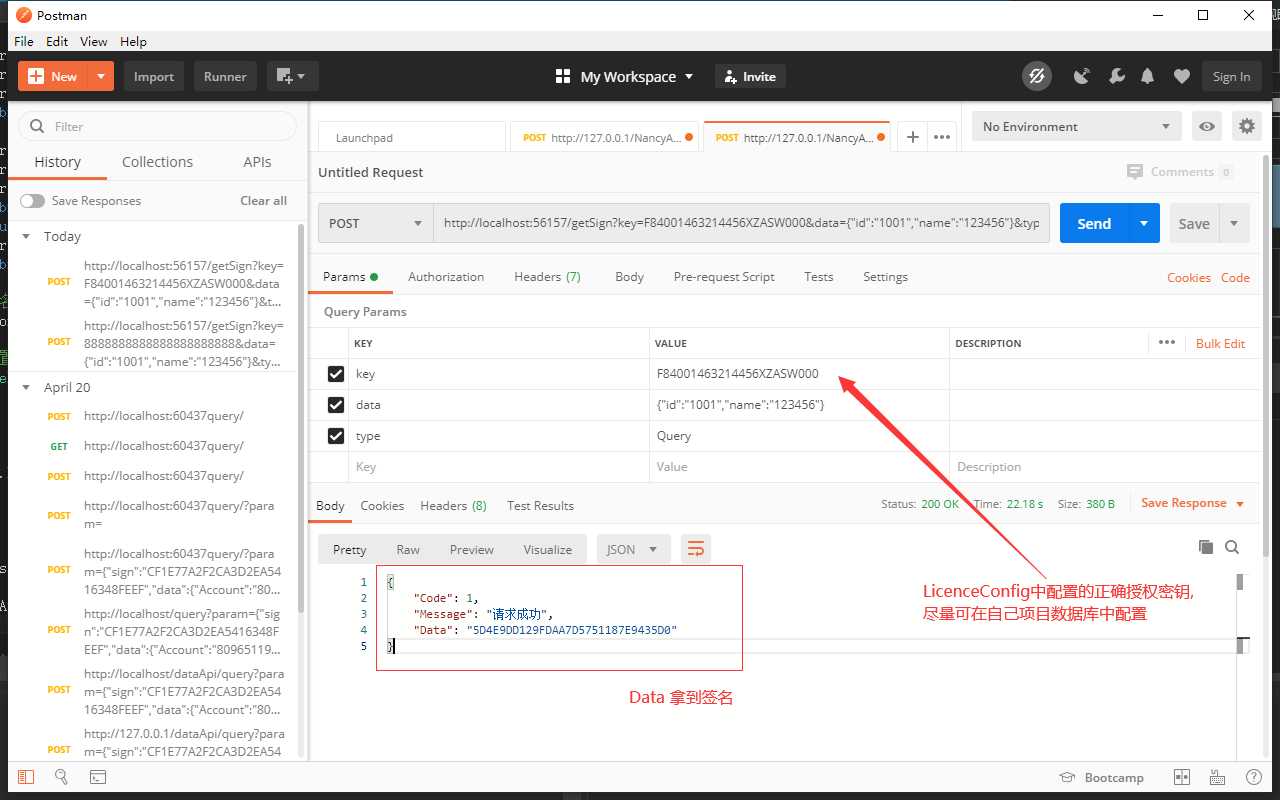Search the response body with magnifier icon
1280x800 pixels.
click(1232, 547)
